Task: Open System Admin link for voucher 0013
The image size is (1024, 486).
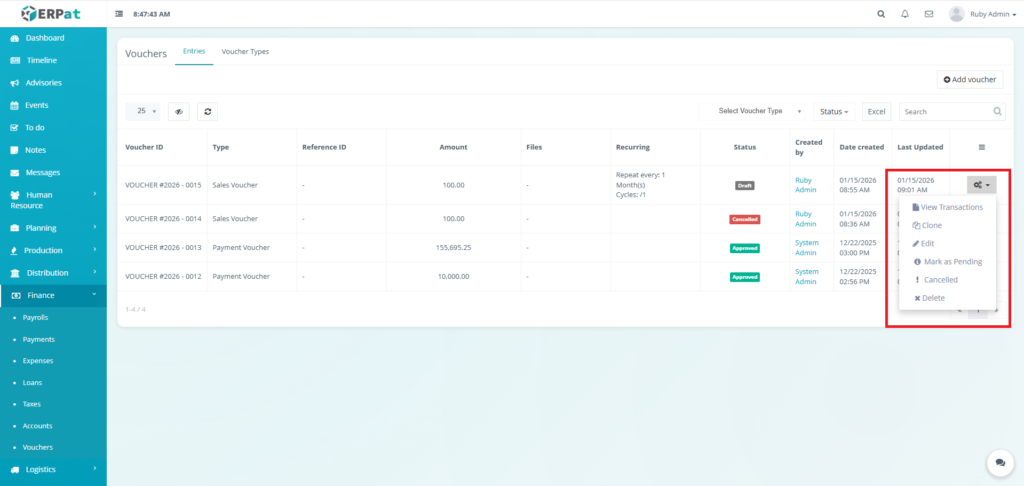Action: [807, 248]
